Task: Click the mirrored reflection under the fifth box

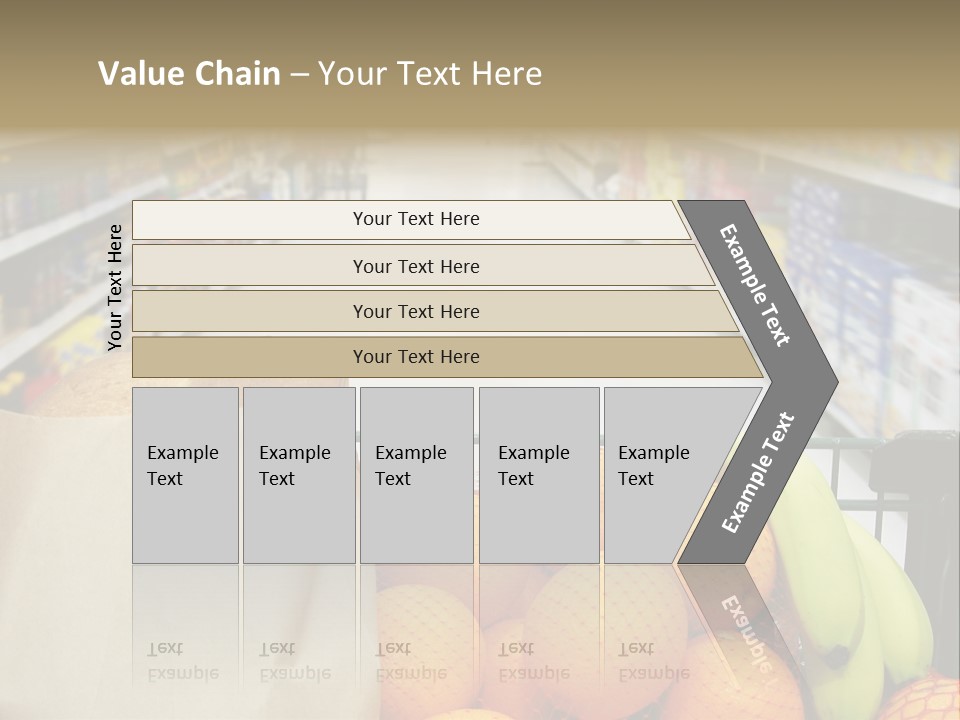Action: click(654, 659)
